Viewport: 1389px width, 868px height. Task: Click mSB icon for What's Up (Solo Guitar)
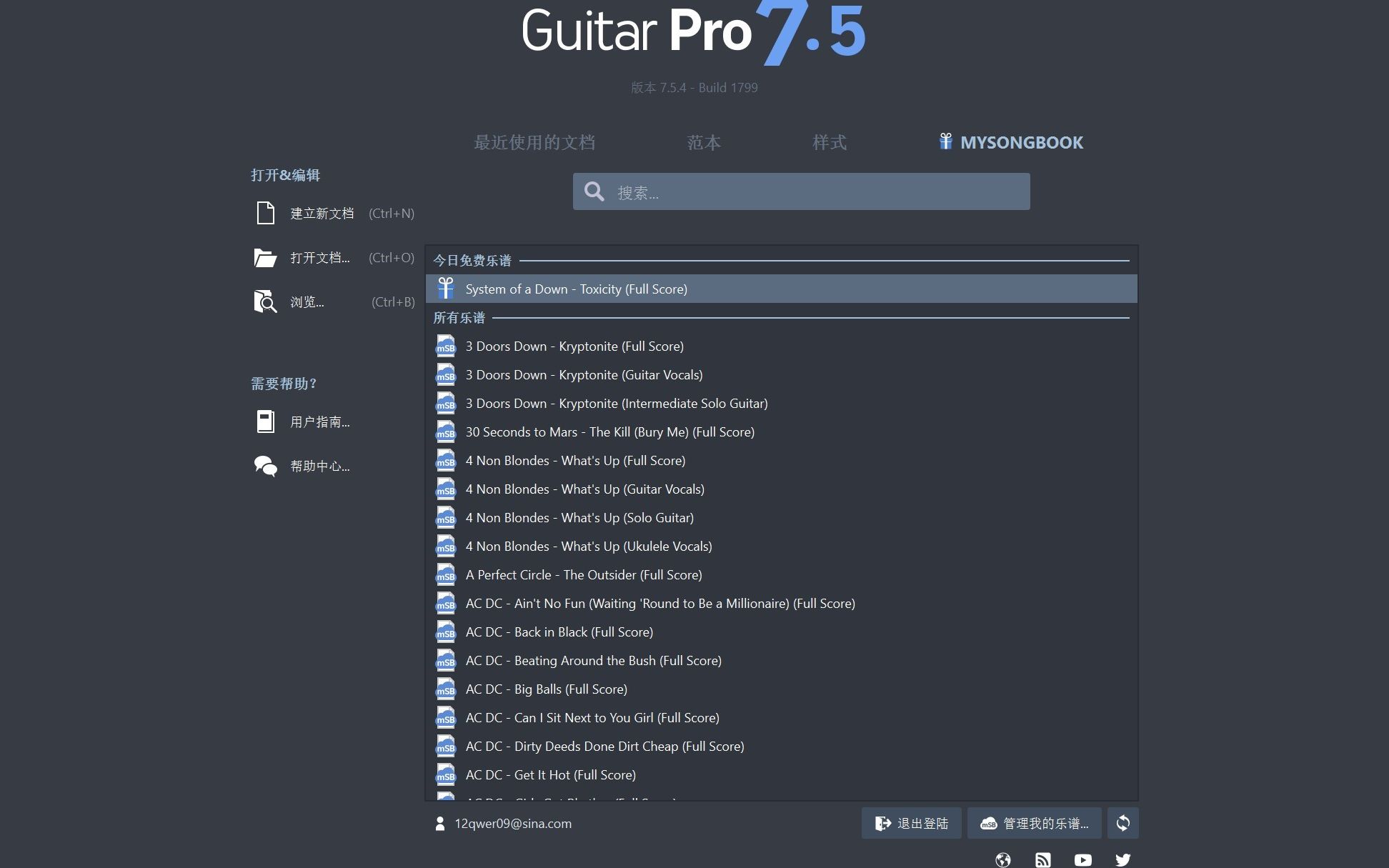click(x=446, y=517)
